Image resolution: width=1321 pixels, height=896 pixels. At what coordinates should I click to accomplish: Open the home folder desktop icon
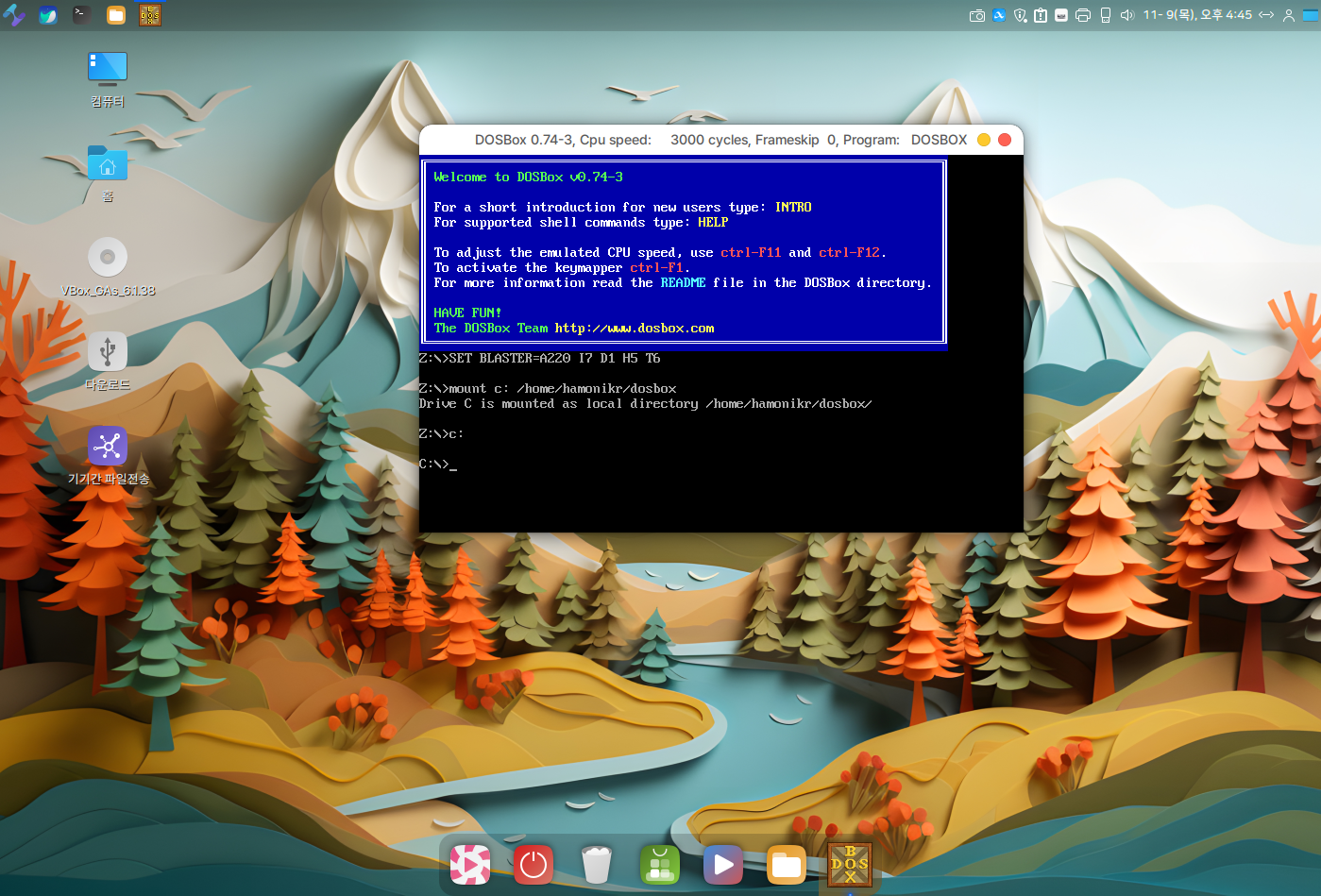click(x=108, y=164)
